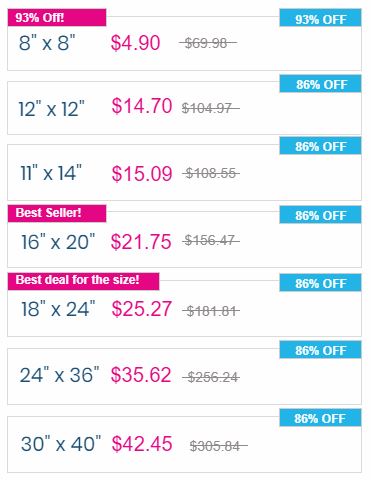Click the blue 93% OFF badge
The width and height of the screenshot is (371, 480).
click(320, 18)
